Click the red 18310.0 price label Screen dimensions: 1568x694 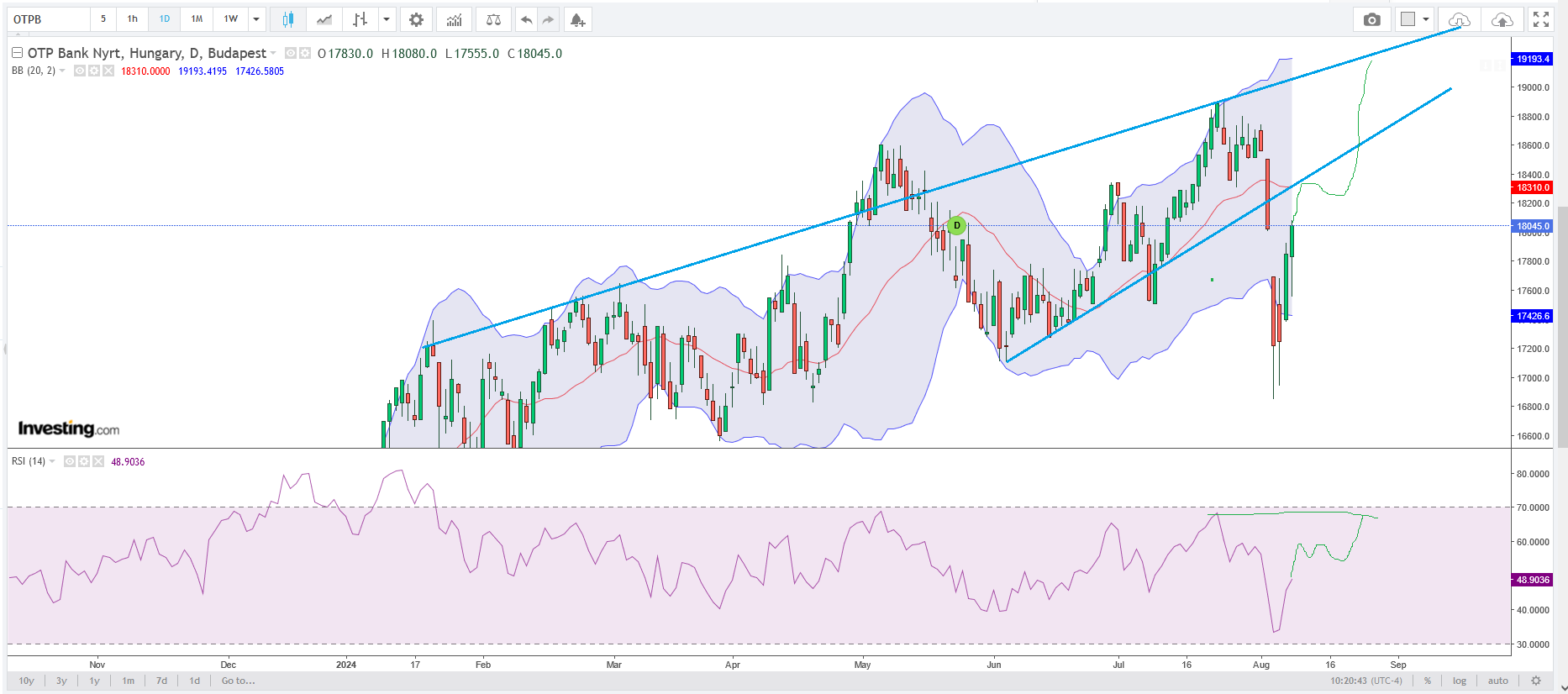tap(1533, 187)
